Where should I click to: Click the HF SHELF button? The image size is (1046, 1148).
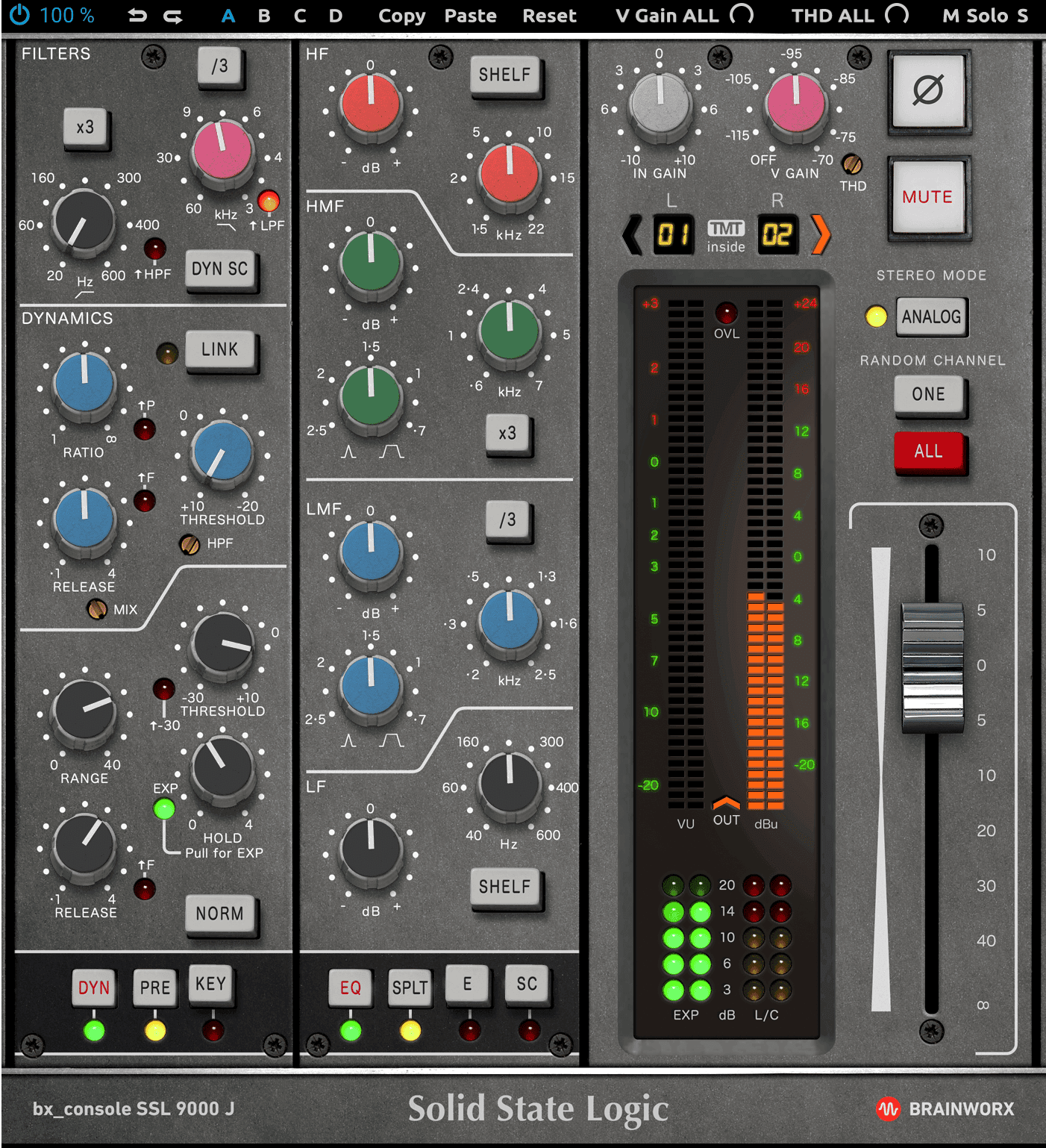point(505,75)
